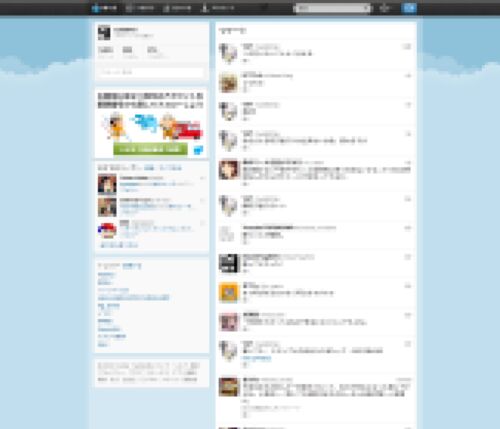Dismiss the dark-haired portrait follow suggestion
This screenshot has width=500, height=429.
[x=202, y=178]
